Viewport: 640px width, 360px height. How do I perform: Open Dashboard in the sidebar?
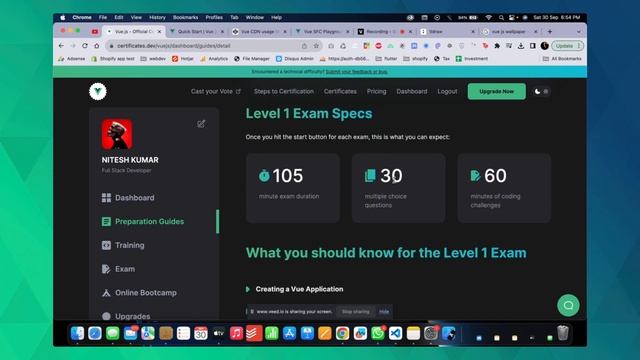click(128, 198)
